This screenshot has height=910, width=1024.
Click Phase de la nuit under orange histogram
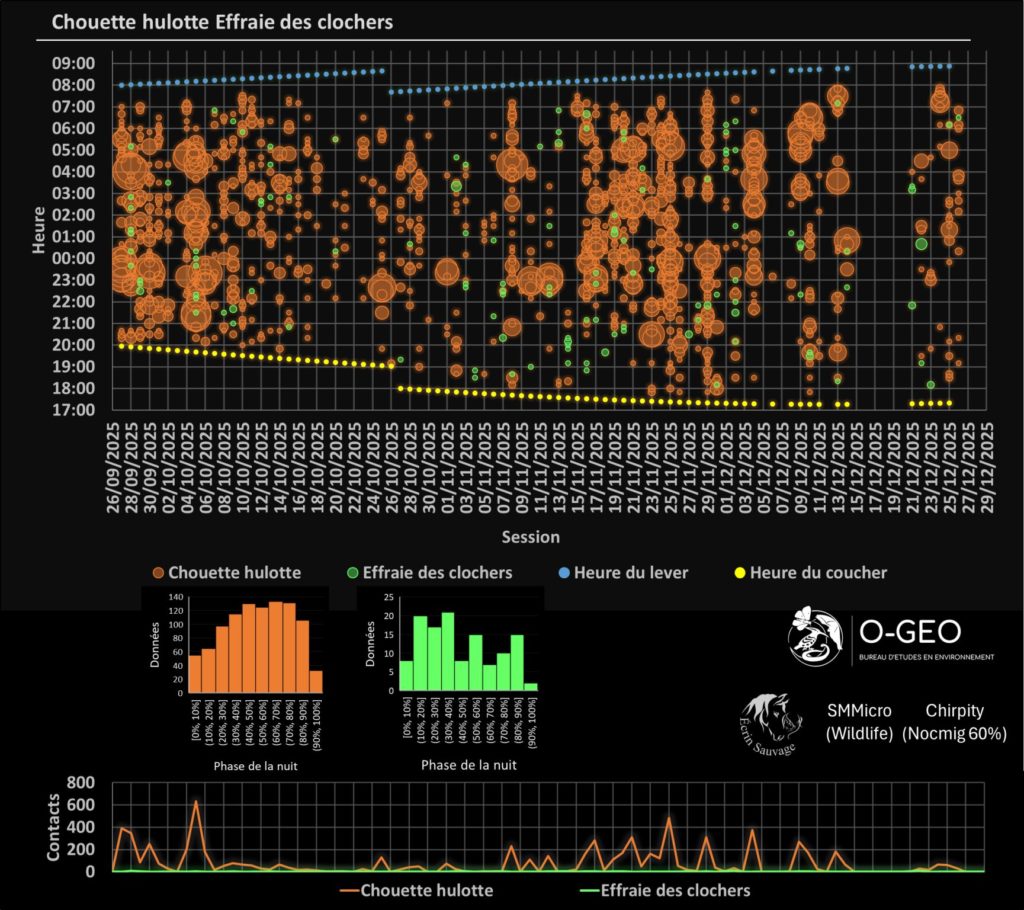[256, 767]
